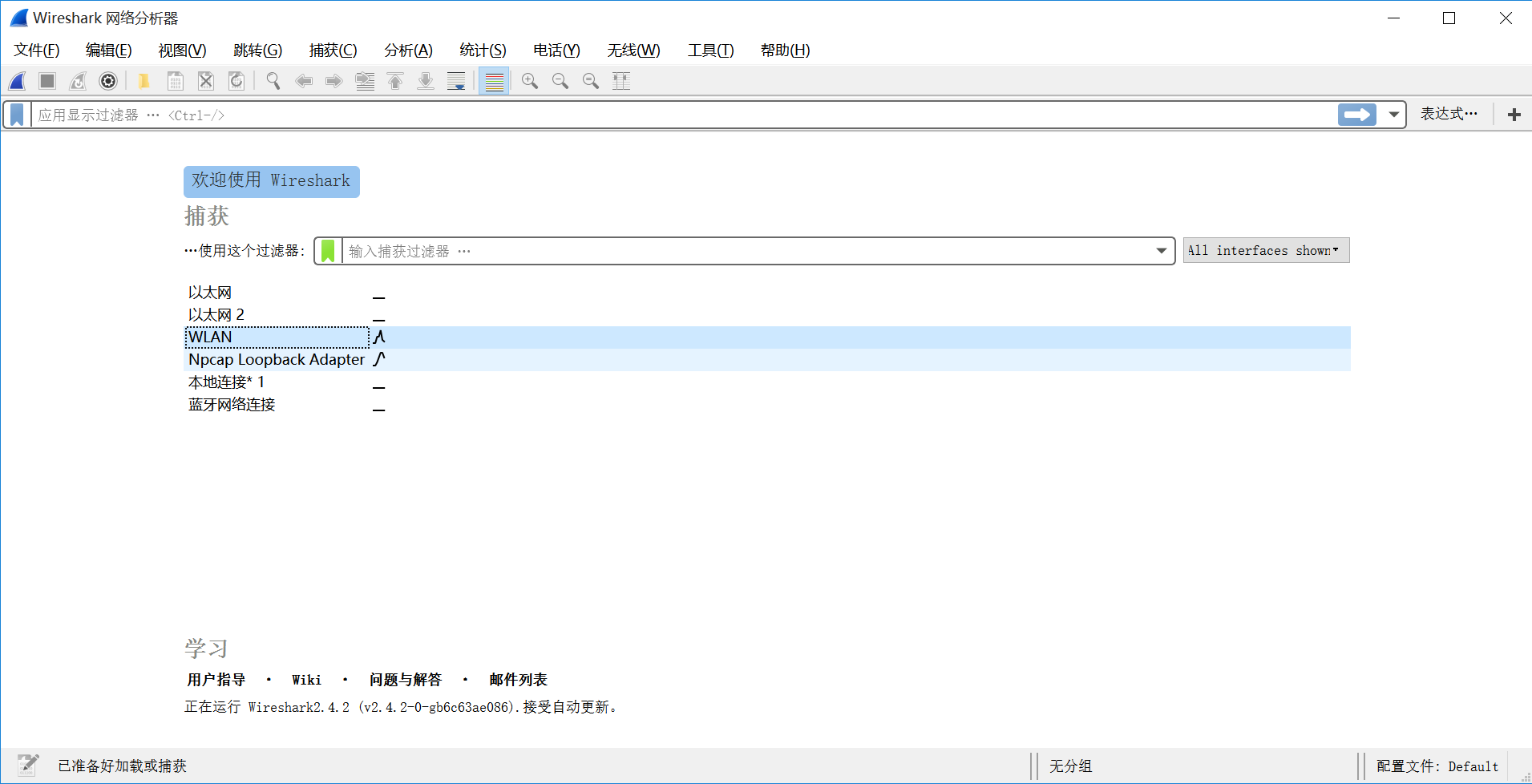Screen dimensions: 1532x784
Task: Open capture options gear icon
Action: pyautogui.click(x=108, y=81)
